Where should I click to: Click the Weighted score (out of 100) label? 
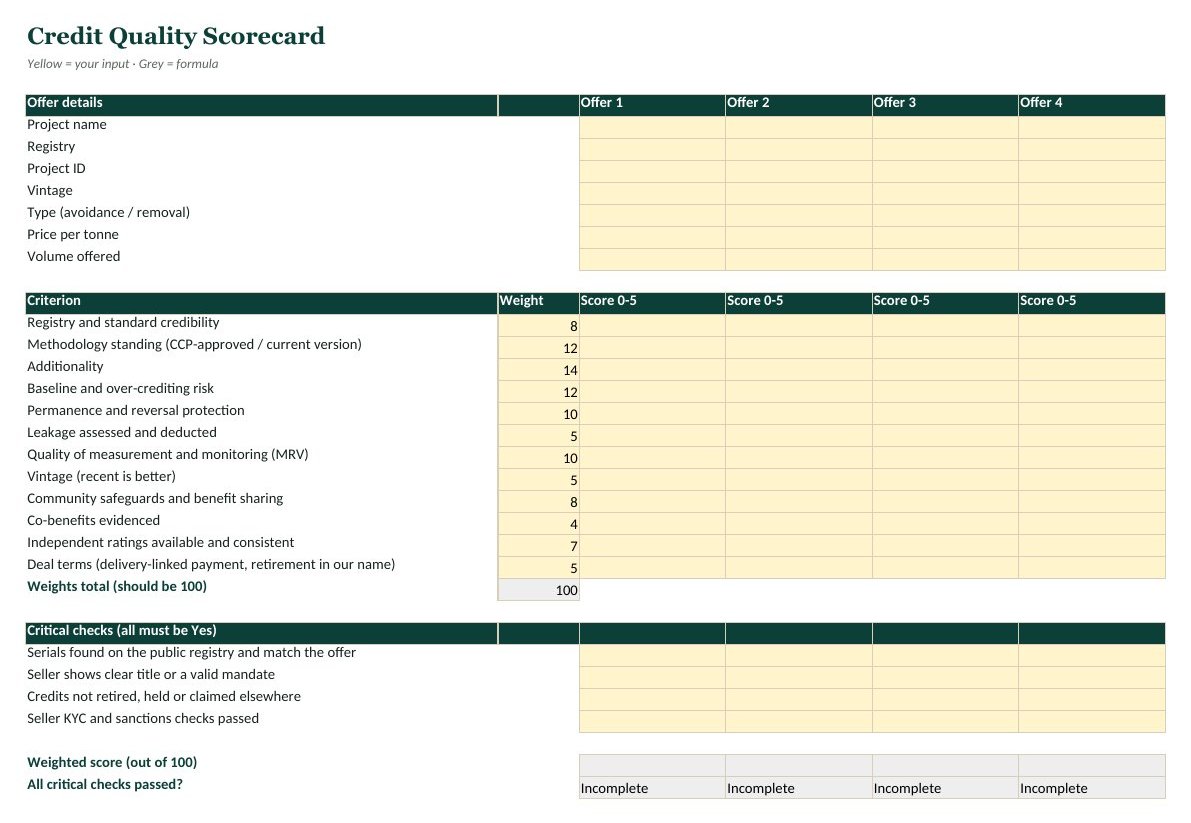click(112, 762)
